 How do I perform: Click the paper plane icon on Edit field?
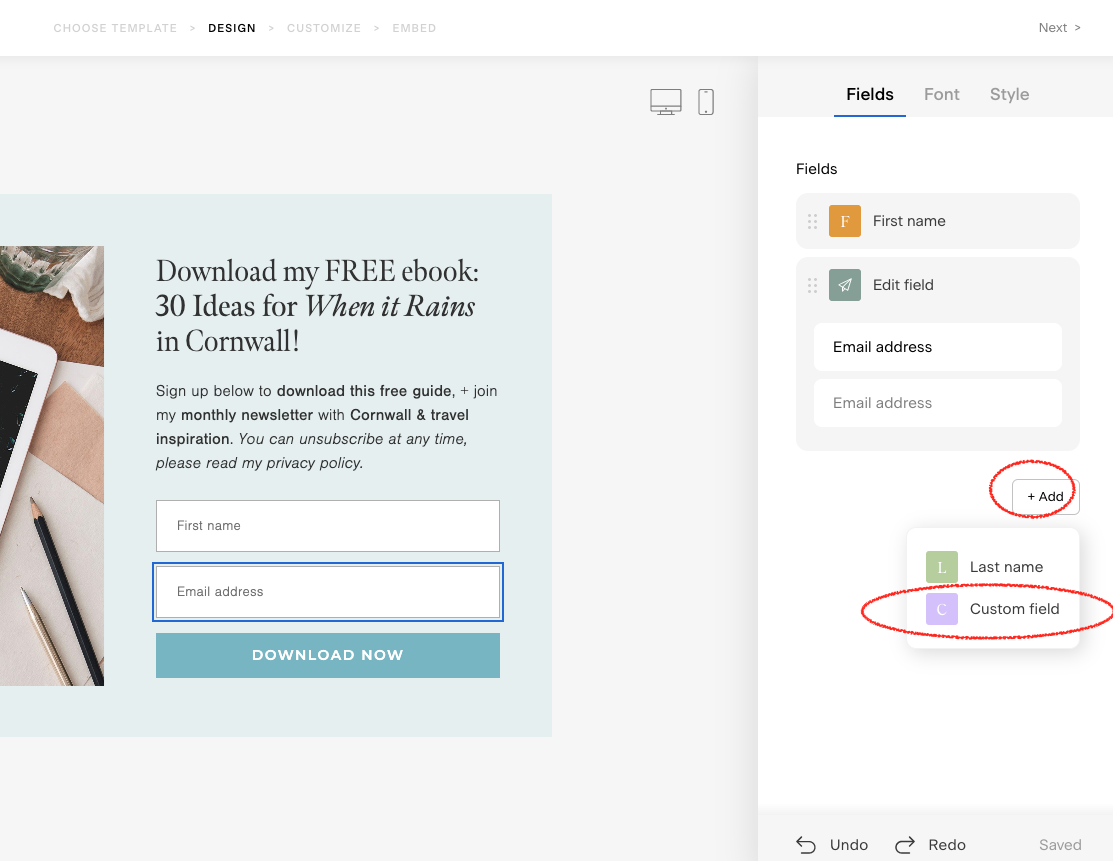(x=845, y=284)
